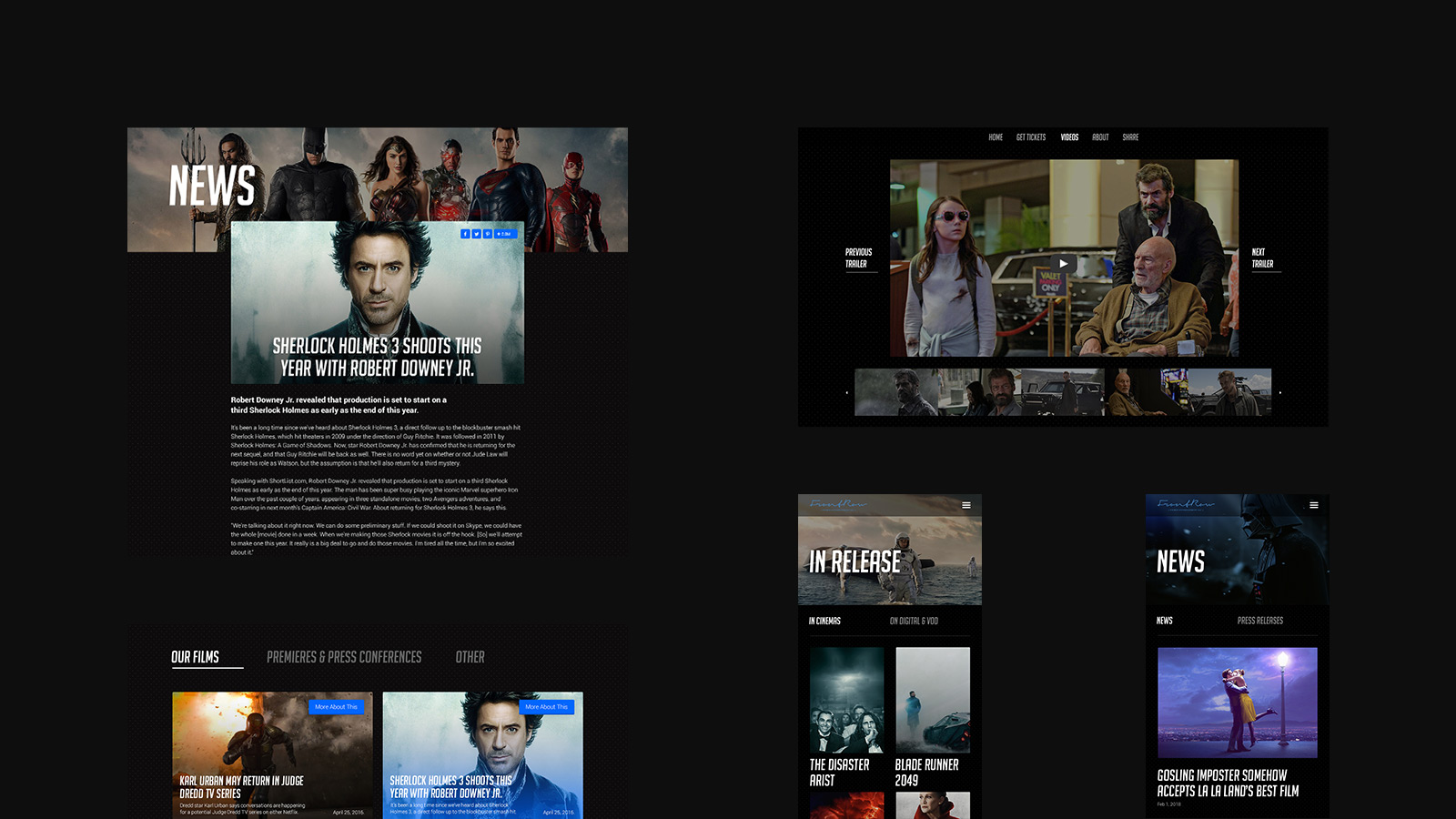Click FrontRow logo on News mobile screen
This screenshot has width=1456, height=819.
pos(1186,504)
